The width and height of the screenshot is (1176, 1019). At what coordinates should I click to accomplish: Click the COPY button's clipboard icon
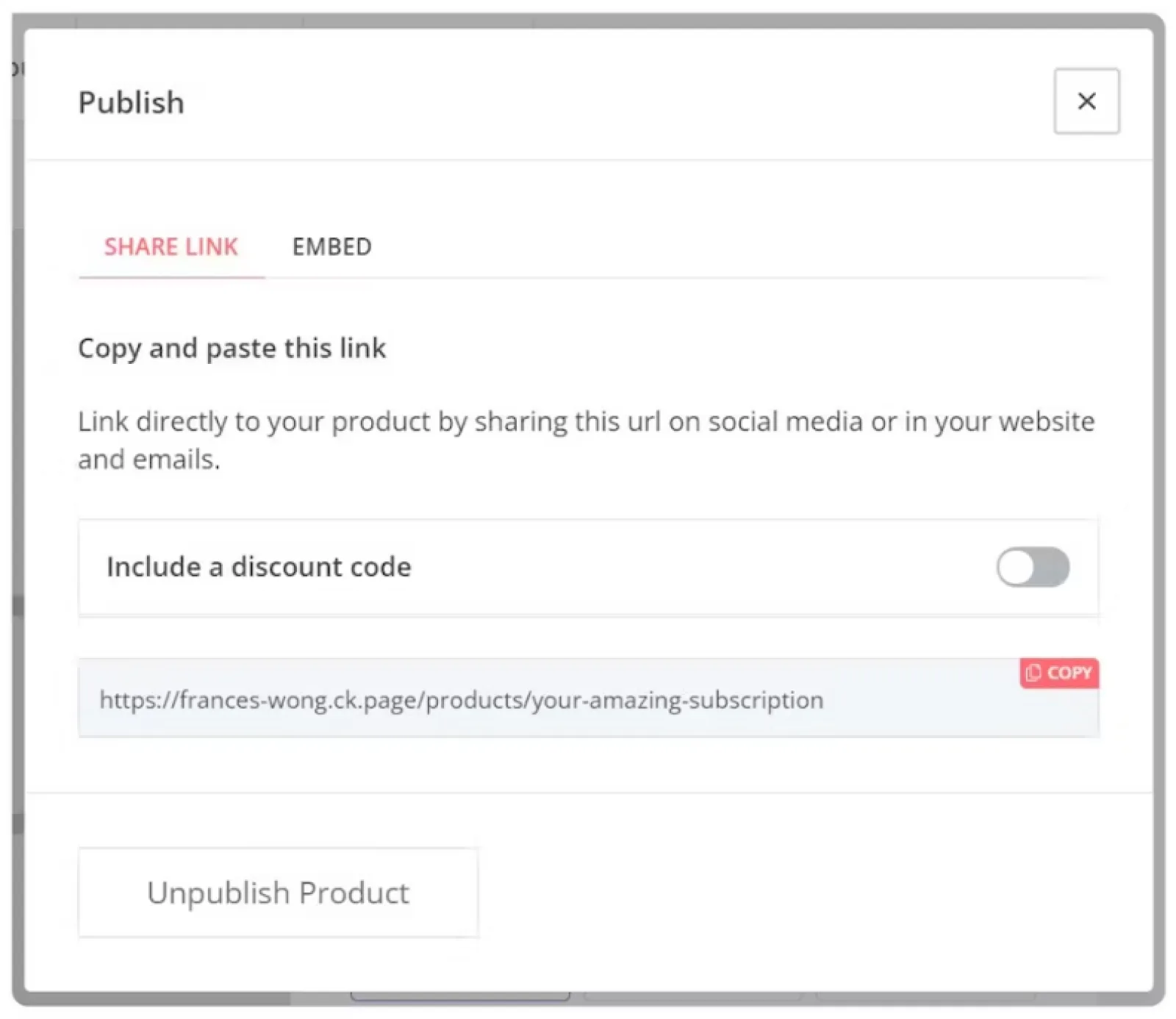click(1033, 673)
